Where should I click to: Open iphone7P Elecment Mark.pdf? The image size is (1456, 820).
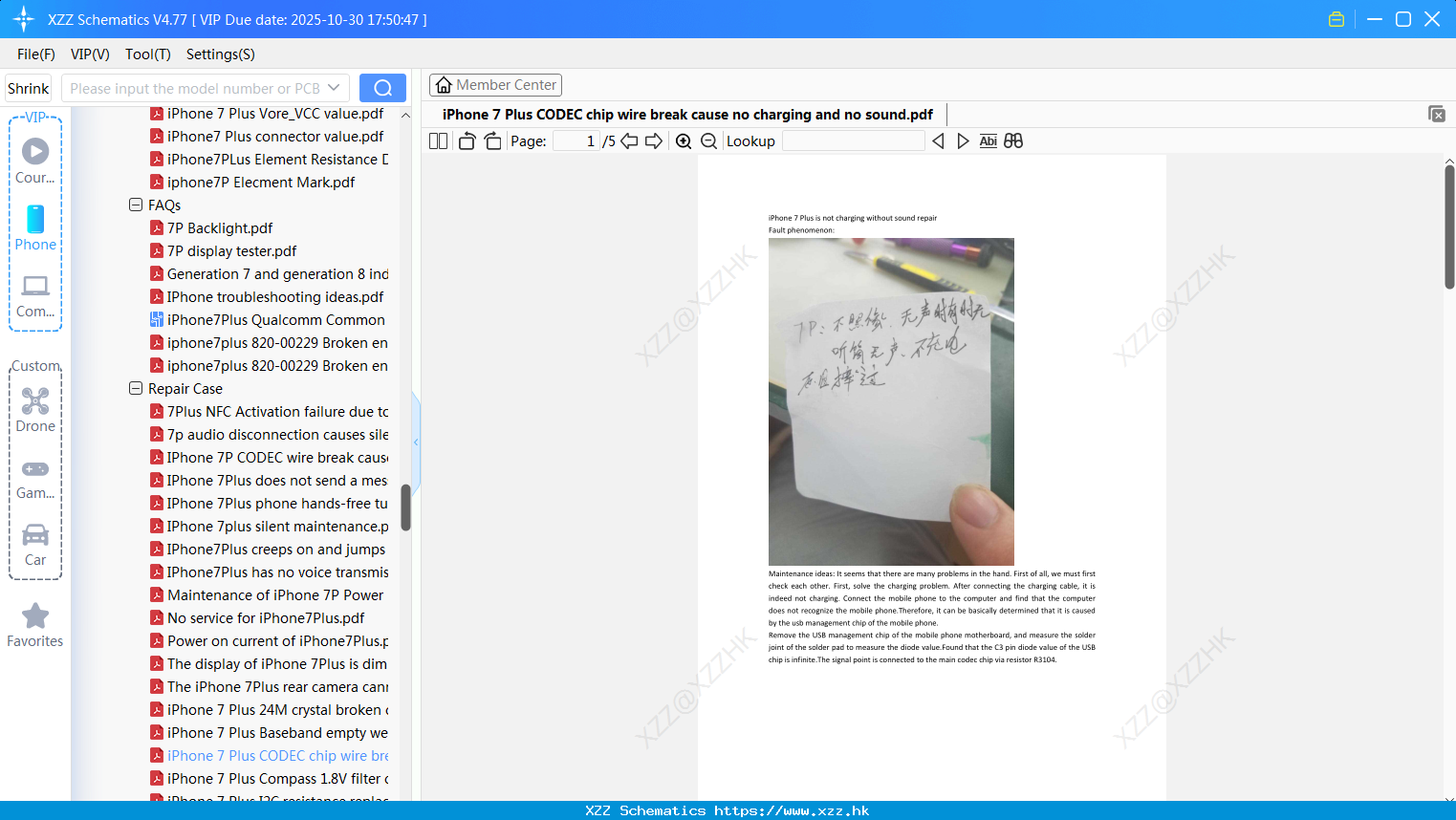[261, 182]
